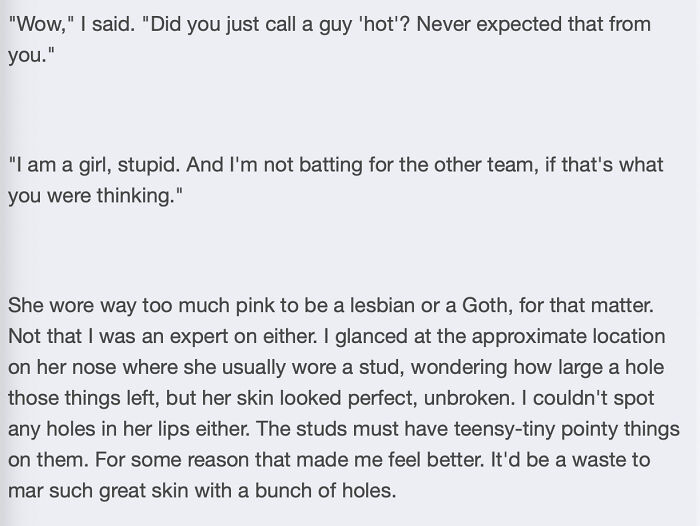Click "Never expected that from" phrase

tap(533, 24)
